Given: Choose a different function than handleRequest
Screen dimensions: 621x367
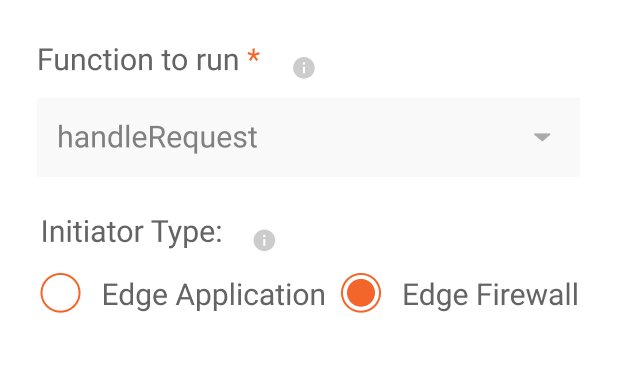Looking at the screenshot, I should click(x=308, y=137).
